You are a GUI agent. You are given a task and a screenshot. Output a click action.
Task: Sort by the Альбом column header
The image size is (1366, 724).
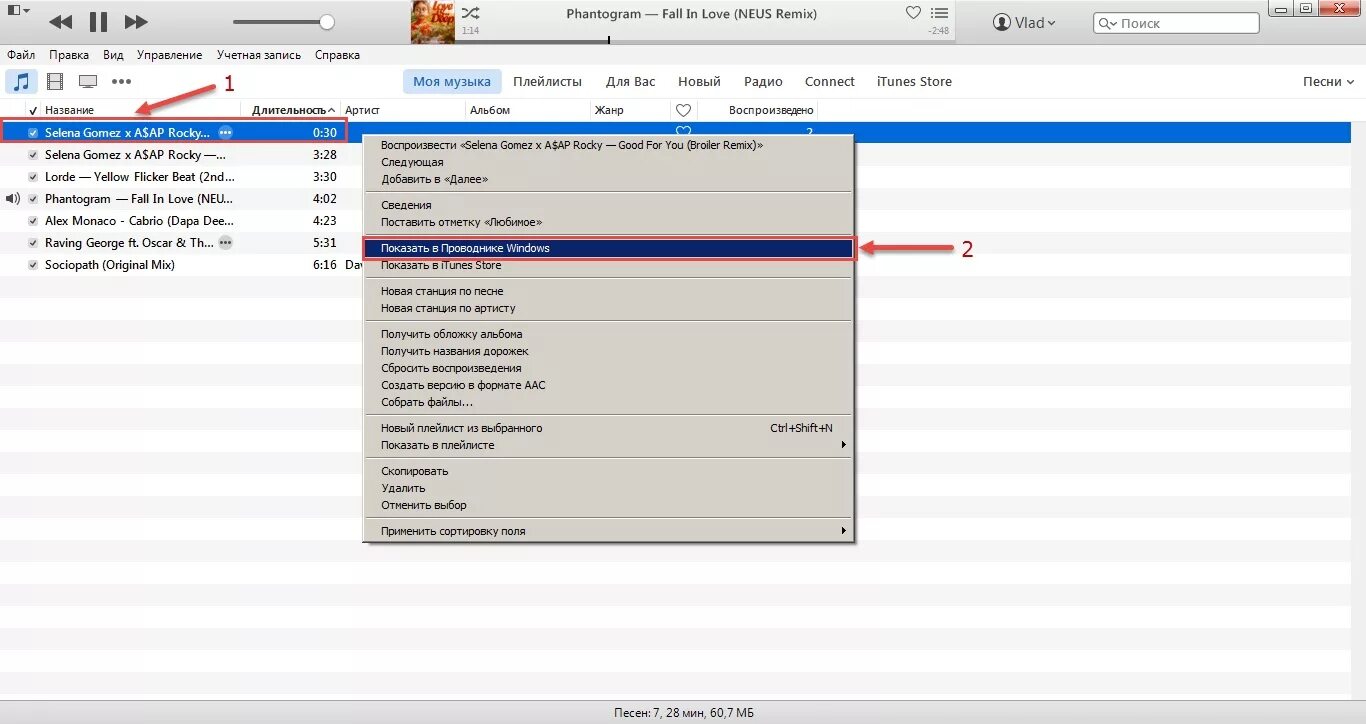490,110
